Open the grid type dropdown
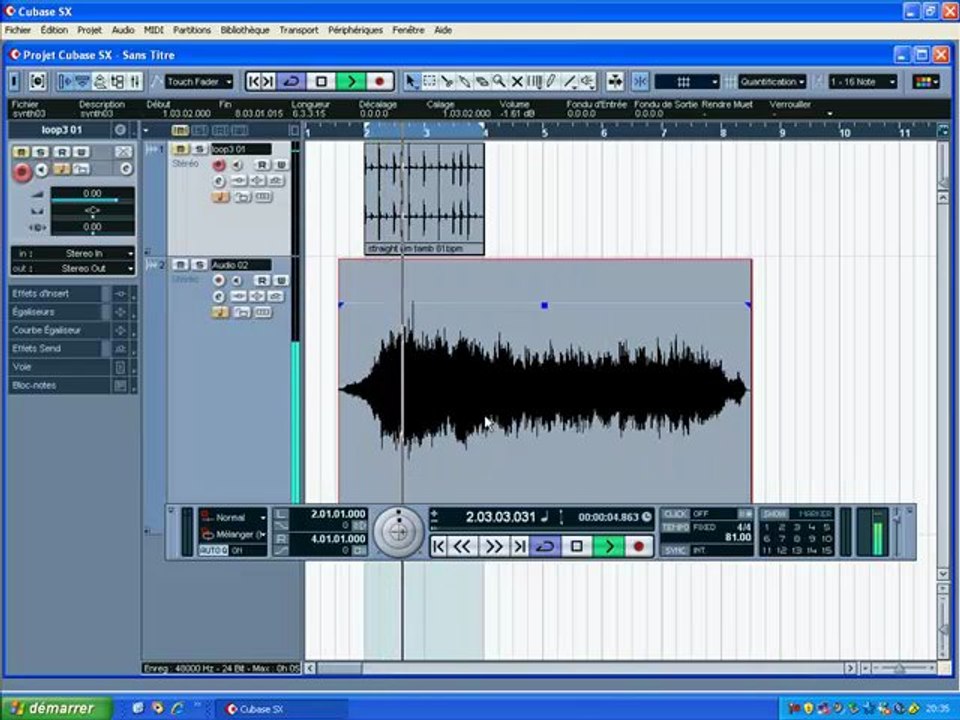Viewport: 960px width, 720px height. (x=686, y=81)
